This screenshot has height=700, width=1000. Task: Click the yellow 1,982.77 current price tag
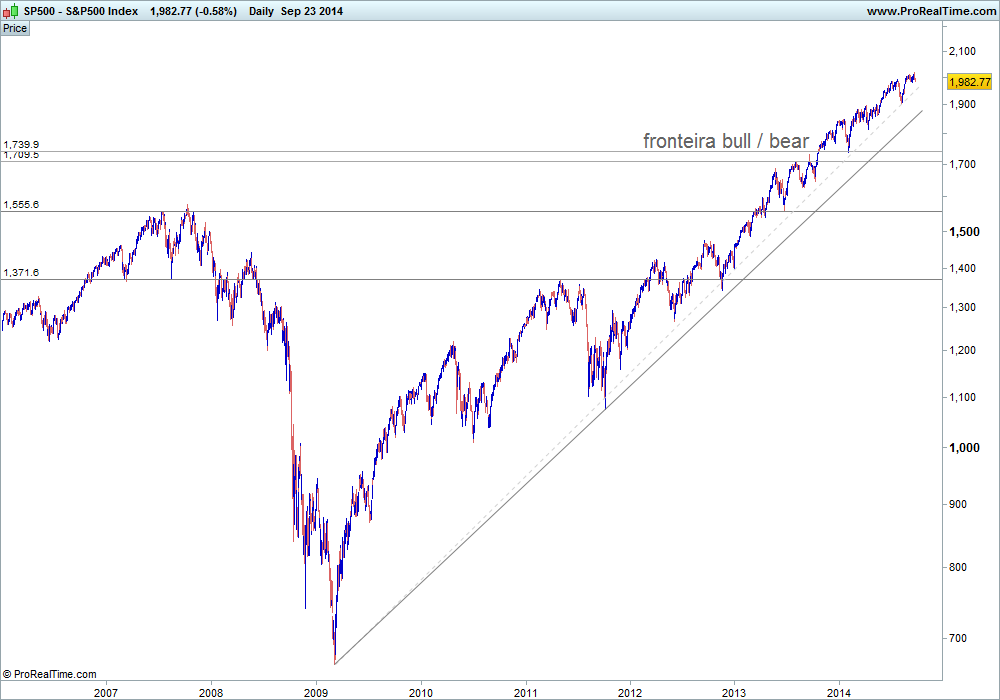(969, 82)
